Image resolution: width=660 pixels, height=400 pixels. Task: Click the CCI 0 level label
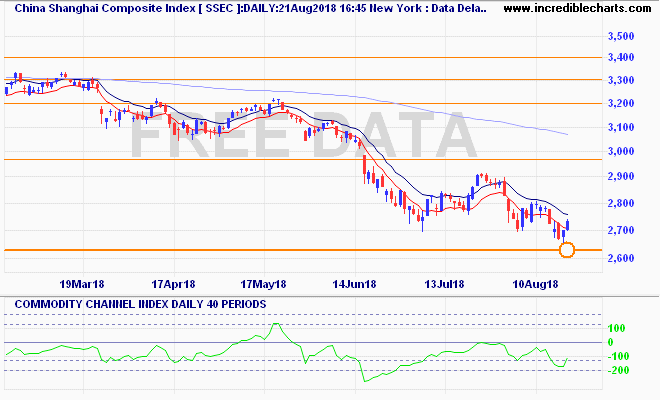[610, 342]
